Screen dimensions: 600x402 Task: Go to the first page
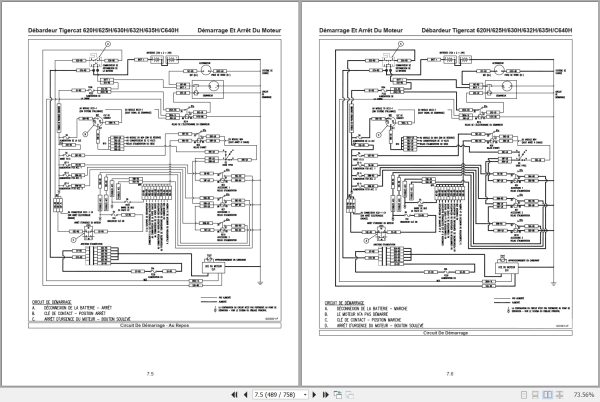(x=234, y=394)
